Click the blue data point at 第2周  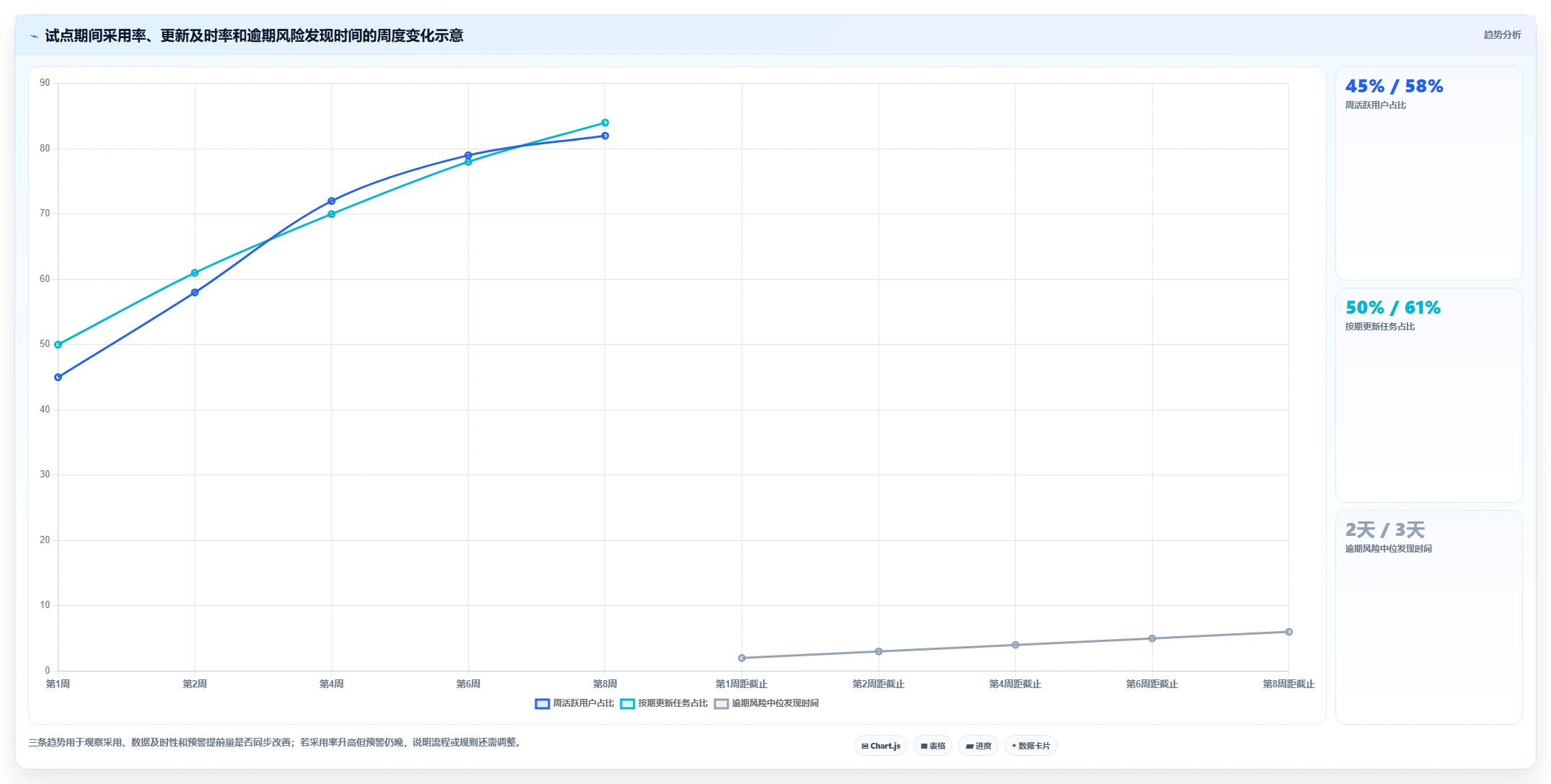pos(195,292)
